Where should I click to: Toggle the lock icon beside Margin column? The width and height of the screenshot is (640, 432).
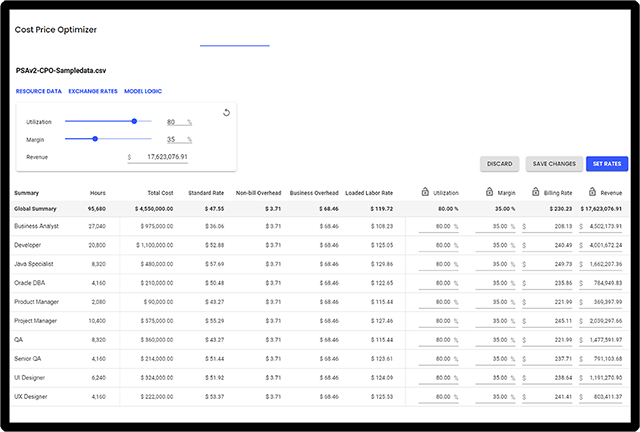pyautogui.click(x=489, y=192)
